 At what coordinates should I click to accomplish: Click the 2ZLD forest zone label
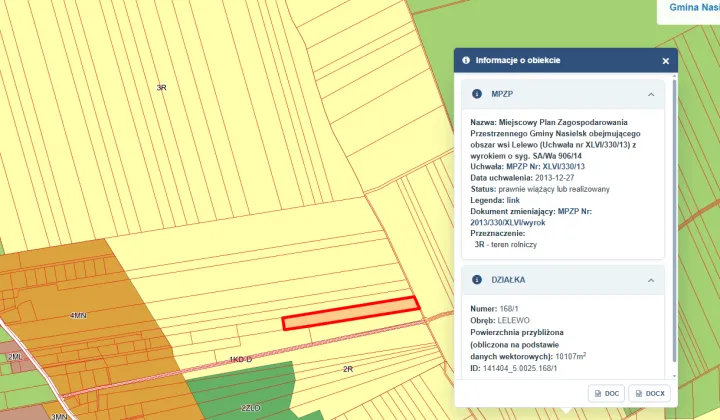coord(250,408)
